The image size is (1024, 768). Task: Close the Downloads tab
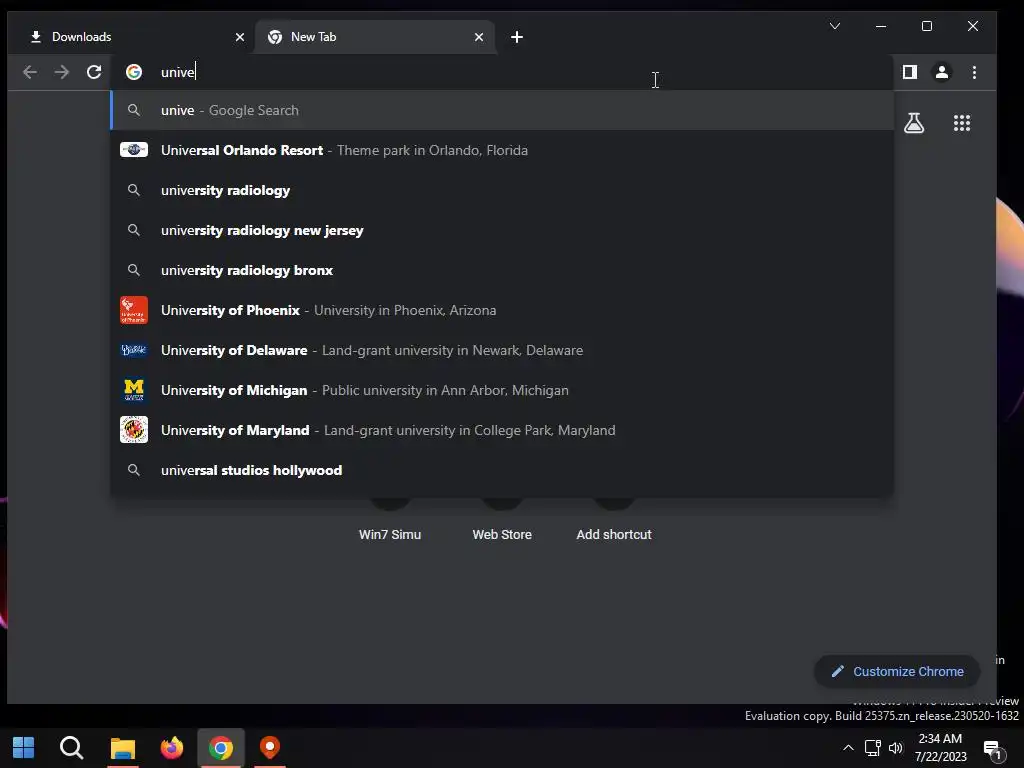pos(240,37)
